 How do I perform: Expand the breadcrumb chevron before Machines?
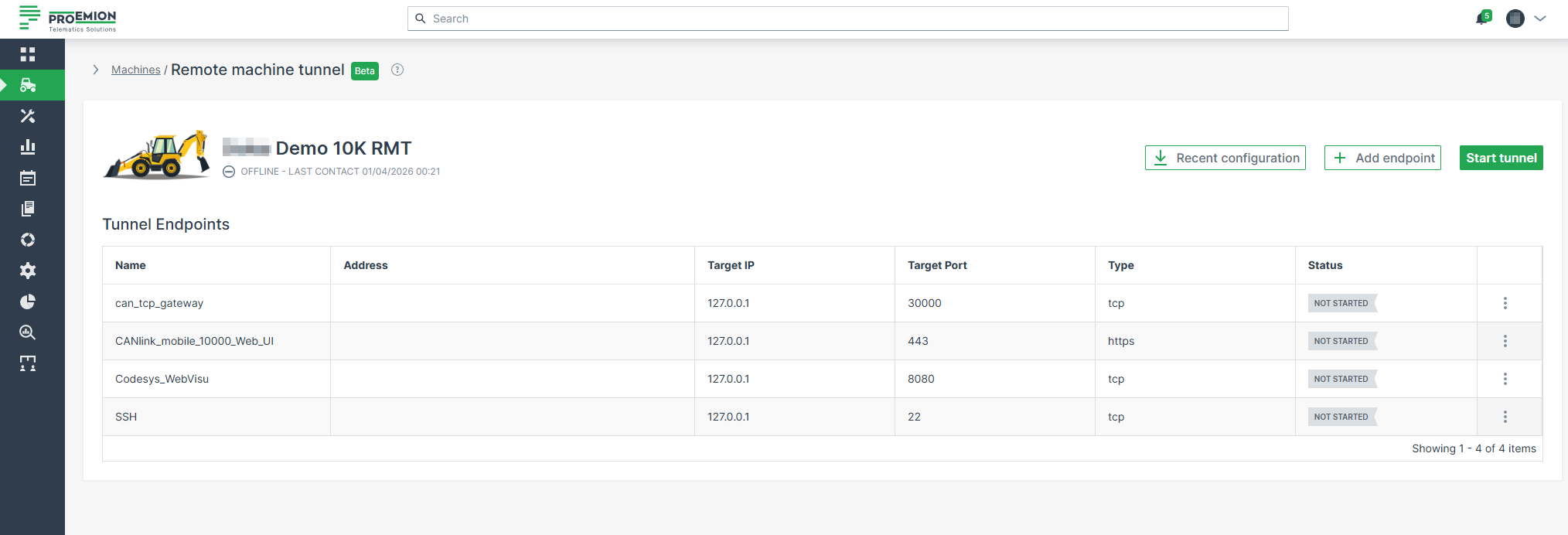coord(96,70)
